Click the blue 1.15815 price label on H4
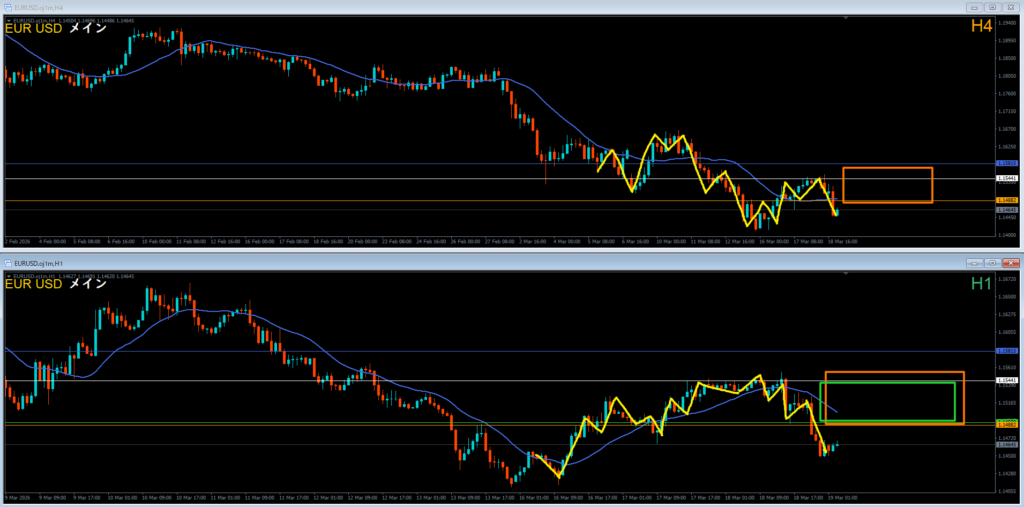Image resolution: width=1024 pixels, height=507 pixels. tap(1006, 163)
